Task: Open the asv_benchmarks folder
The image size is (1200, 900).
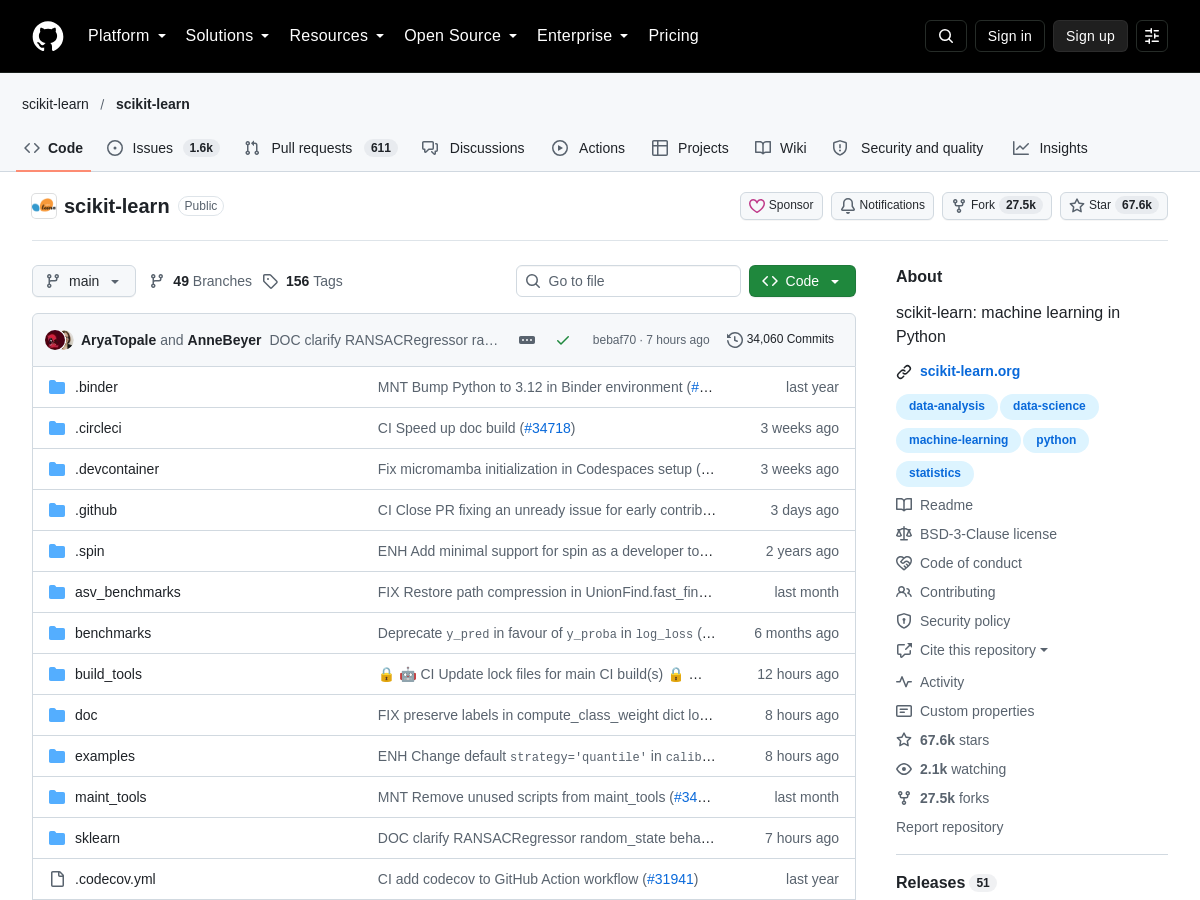Action: tap(128, 592)
